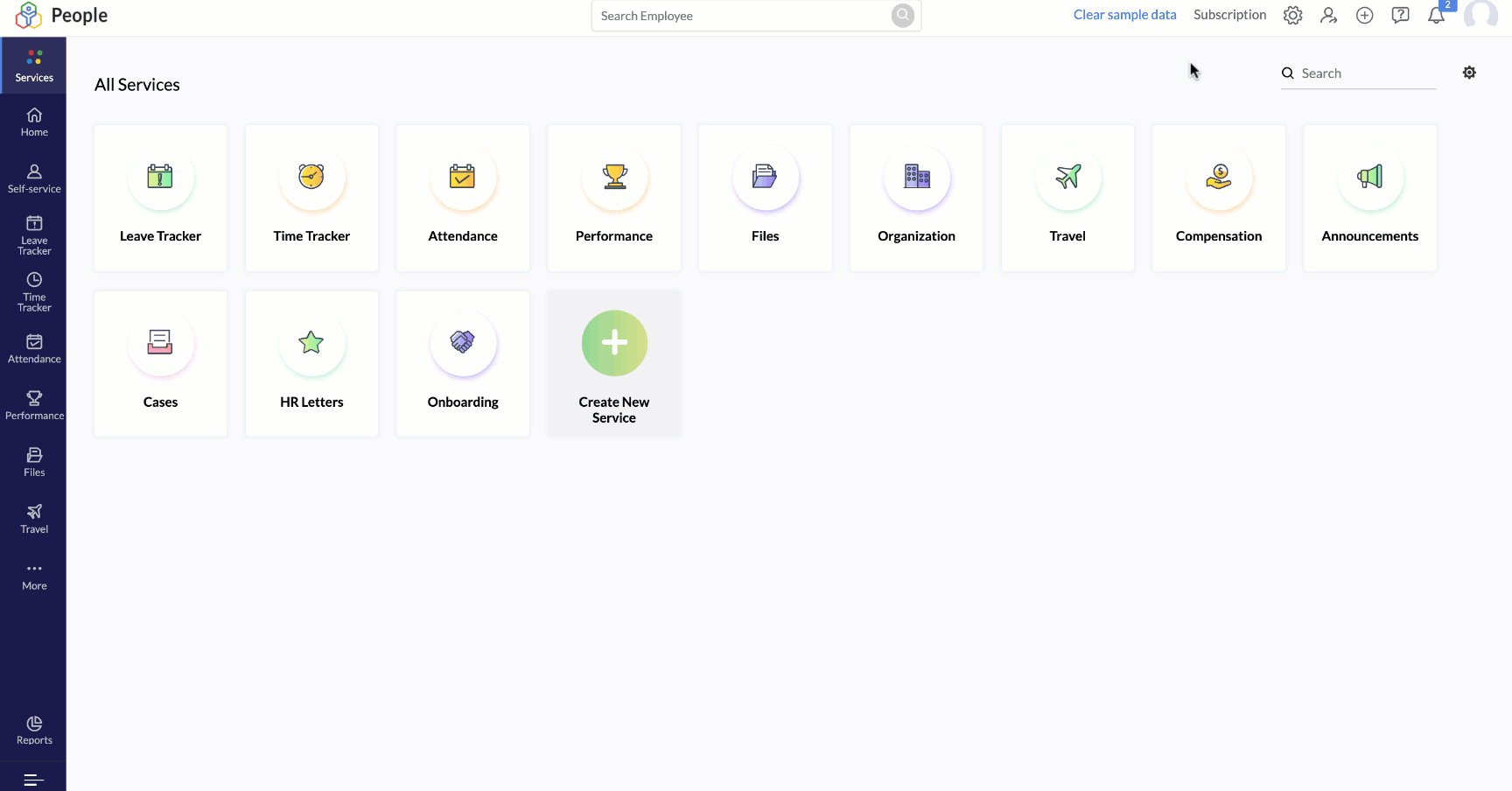The height and width of the screenshot is (791, 1512).
Task: Go to Home from the sidebar
Action: click(33, 122)
